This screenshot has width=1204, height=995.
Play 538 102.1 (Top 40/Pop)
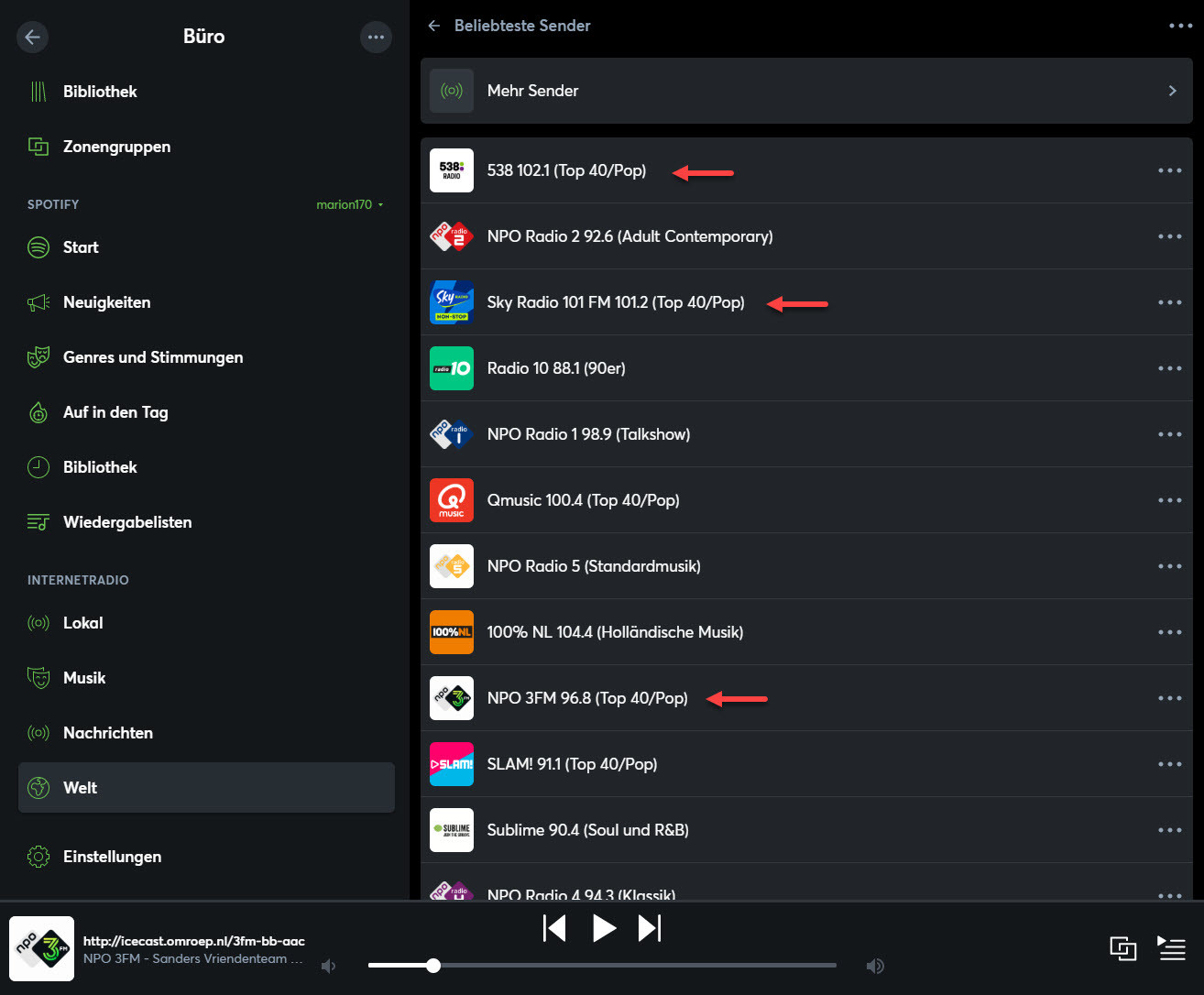(566, 170)
